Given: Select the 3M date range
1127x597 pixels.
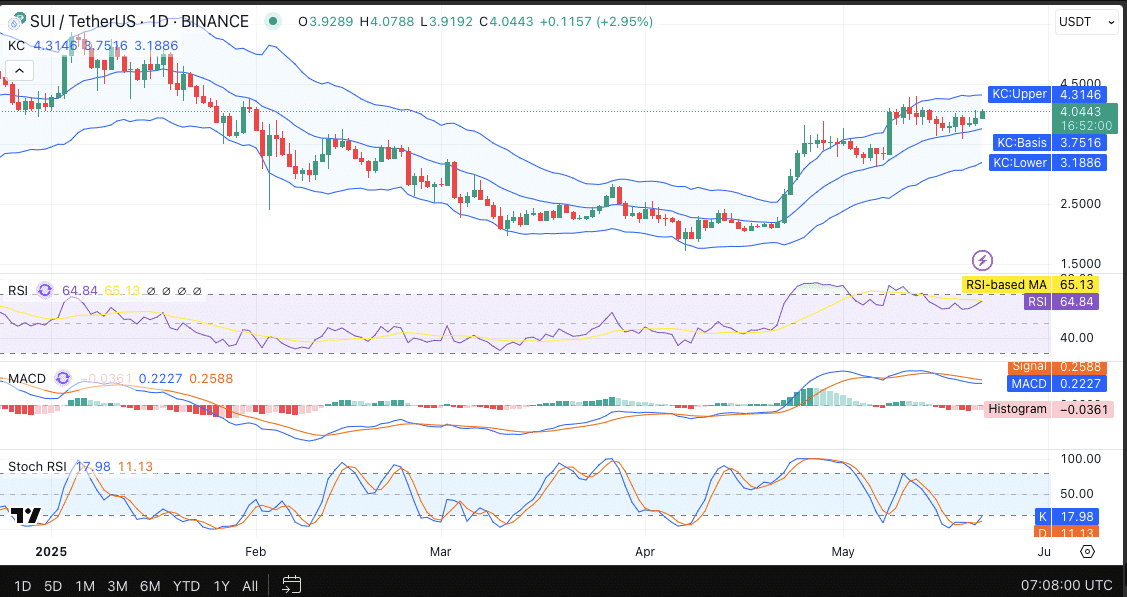Looking at the screenshot, I should pos(117,586).
